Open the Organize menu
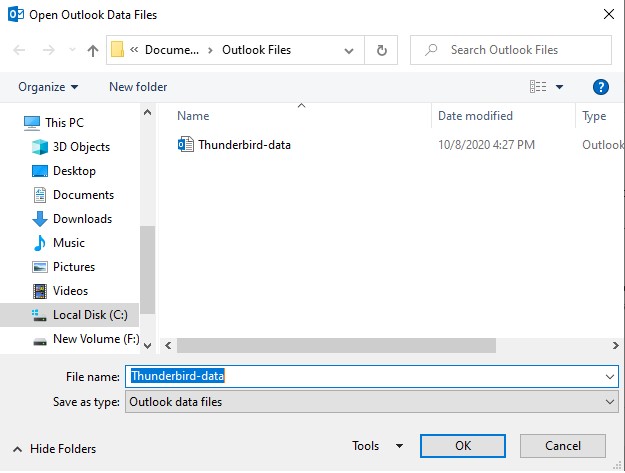 48,87
